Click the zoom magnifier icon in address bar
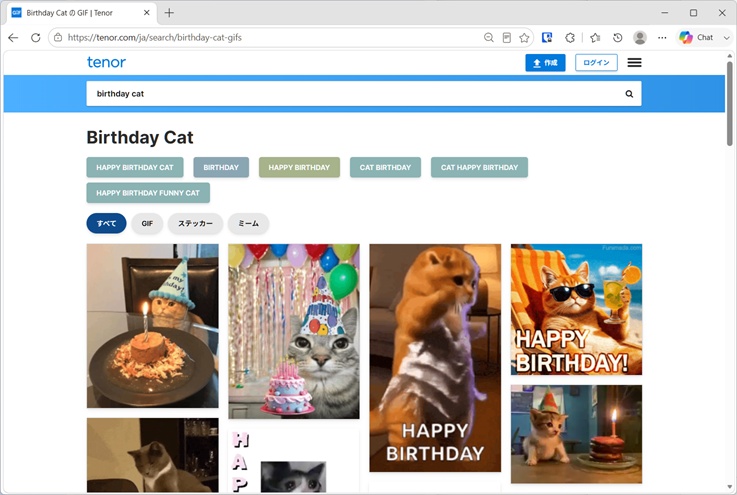737x495 pixels. pos(489,38)
